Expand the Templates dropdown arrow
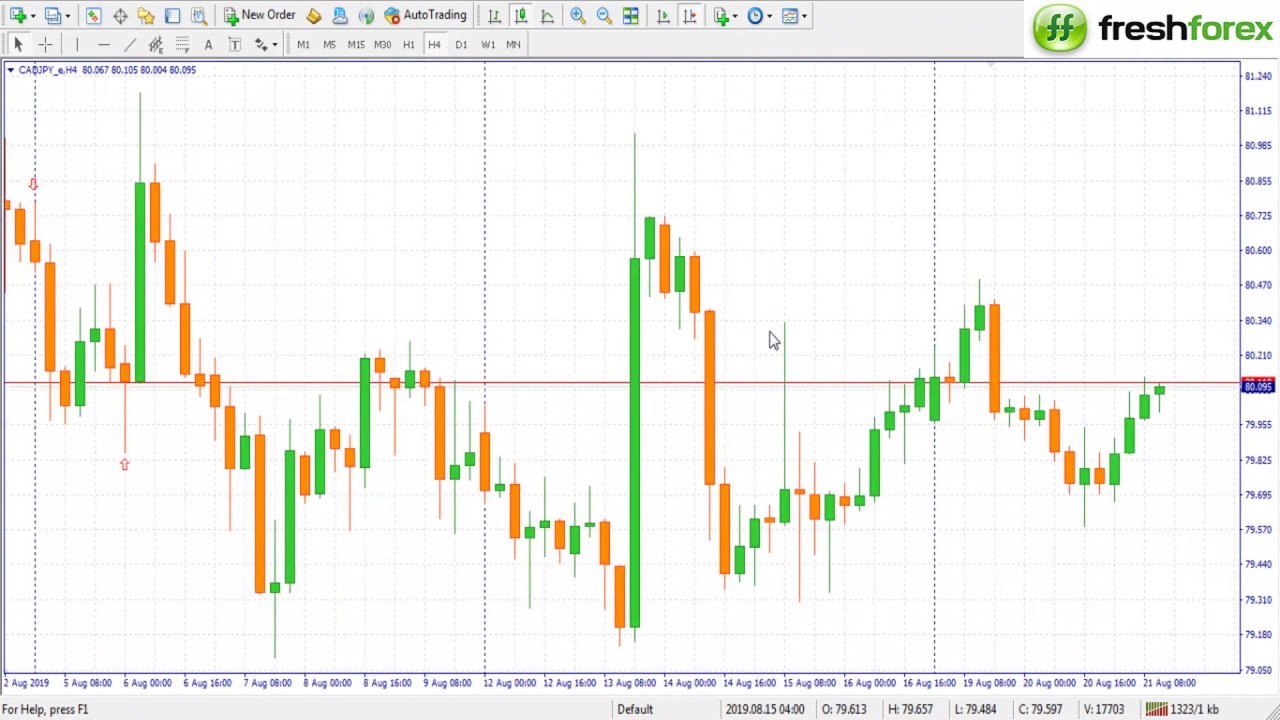 pyautogui.click(x=804, y=16)
